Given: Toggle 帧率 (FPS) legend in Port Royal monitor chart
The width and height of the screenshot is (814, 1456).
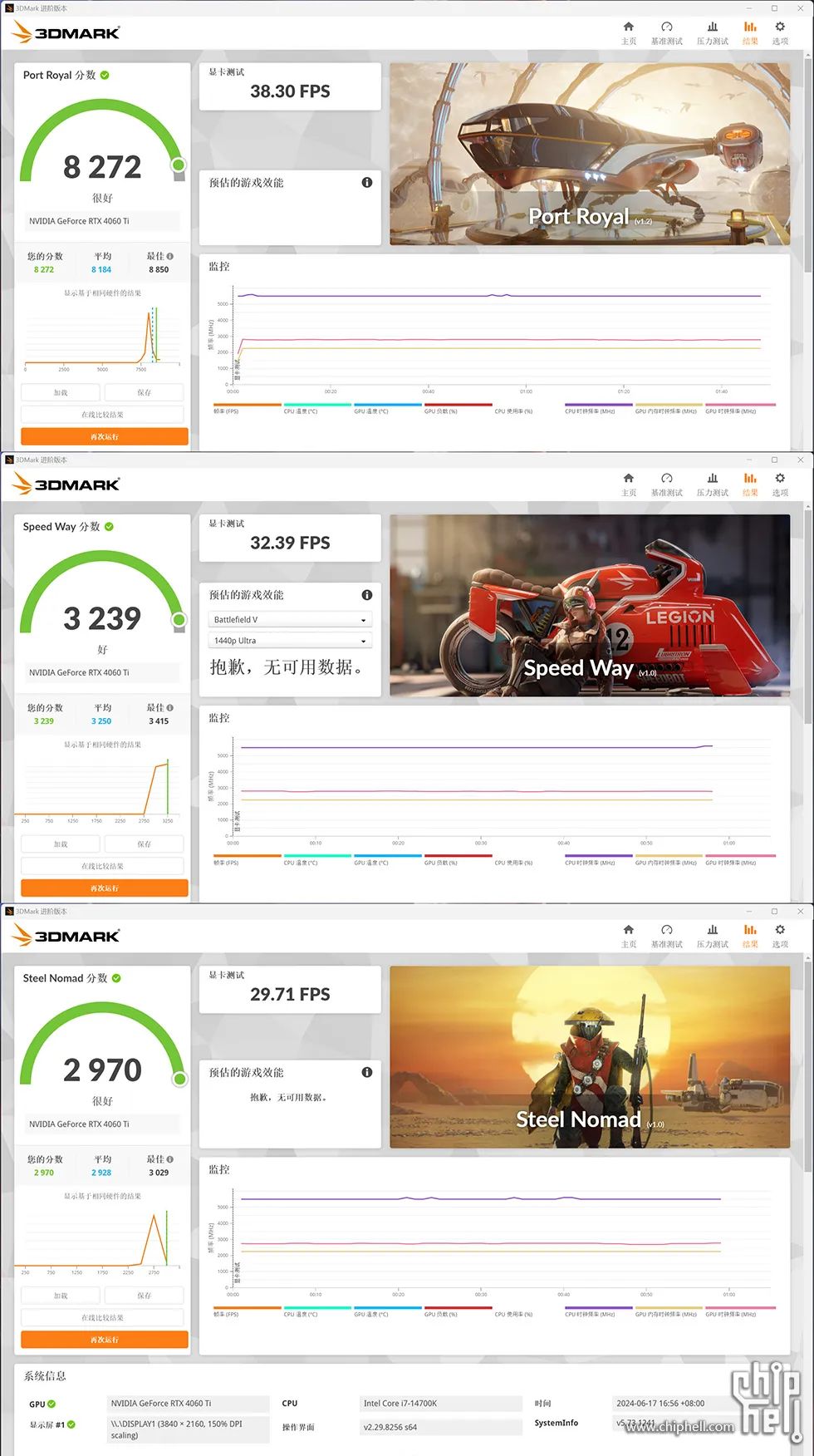Looking at the screenshot, I should pyautogui.click(x=248, y=408).
